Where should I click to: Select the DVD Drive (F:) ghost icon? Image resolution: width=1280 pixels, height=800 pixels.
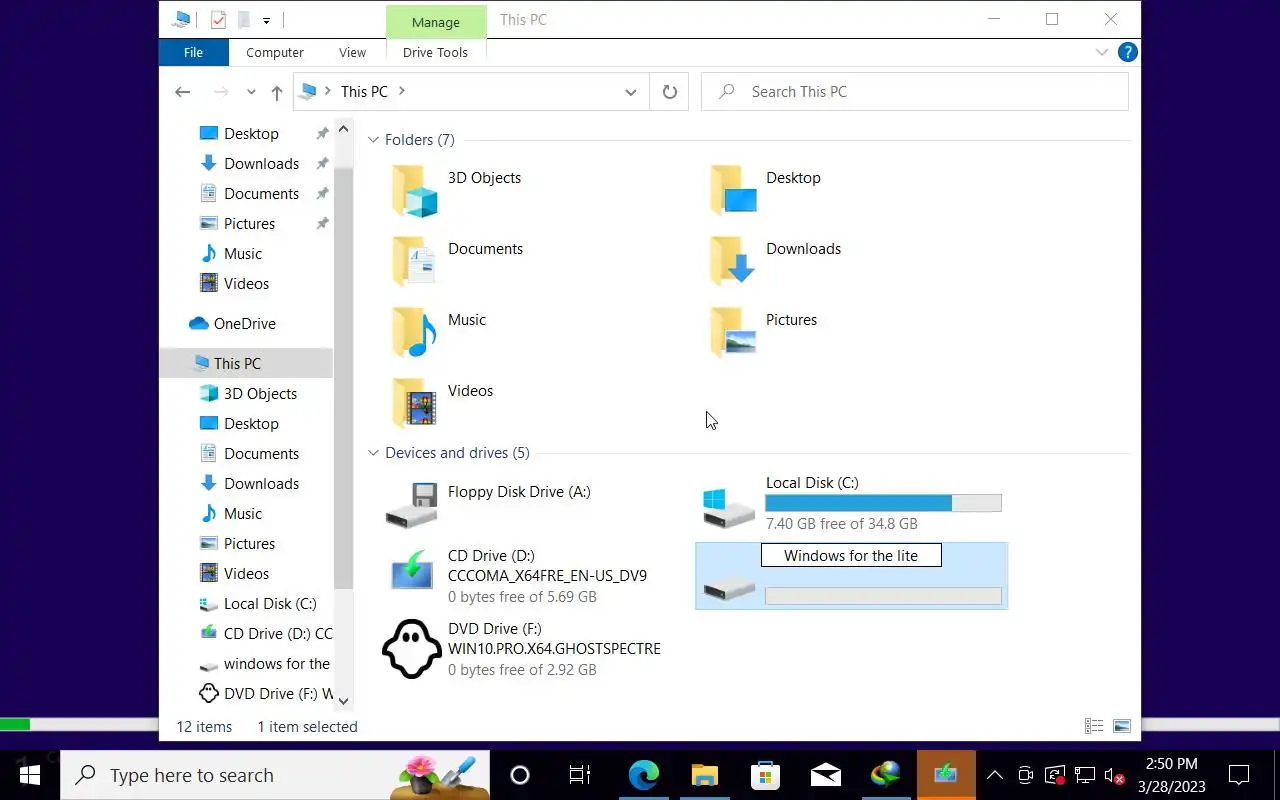pos(412,649)
